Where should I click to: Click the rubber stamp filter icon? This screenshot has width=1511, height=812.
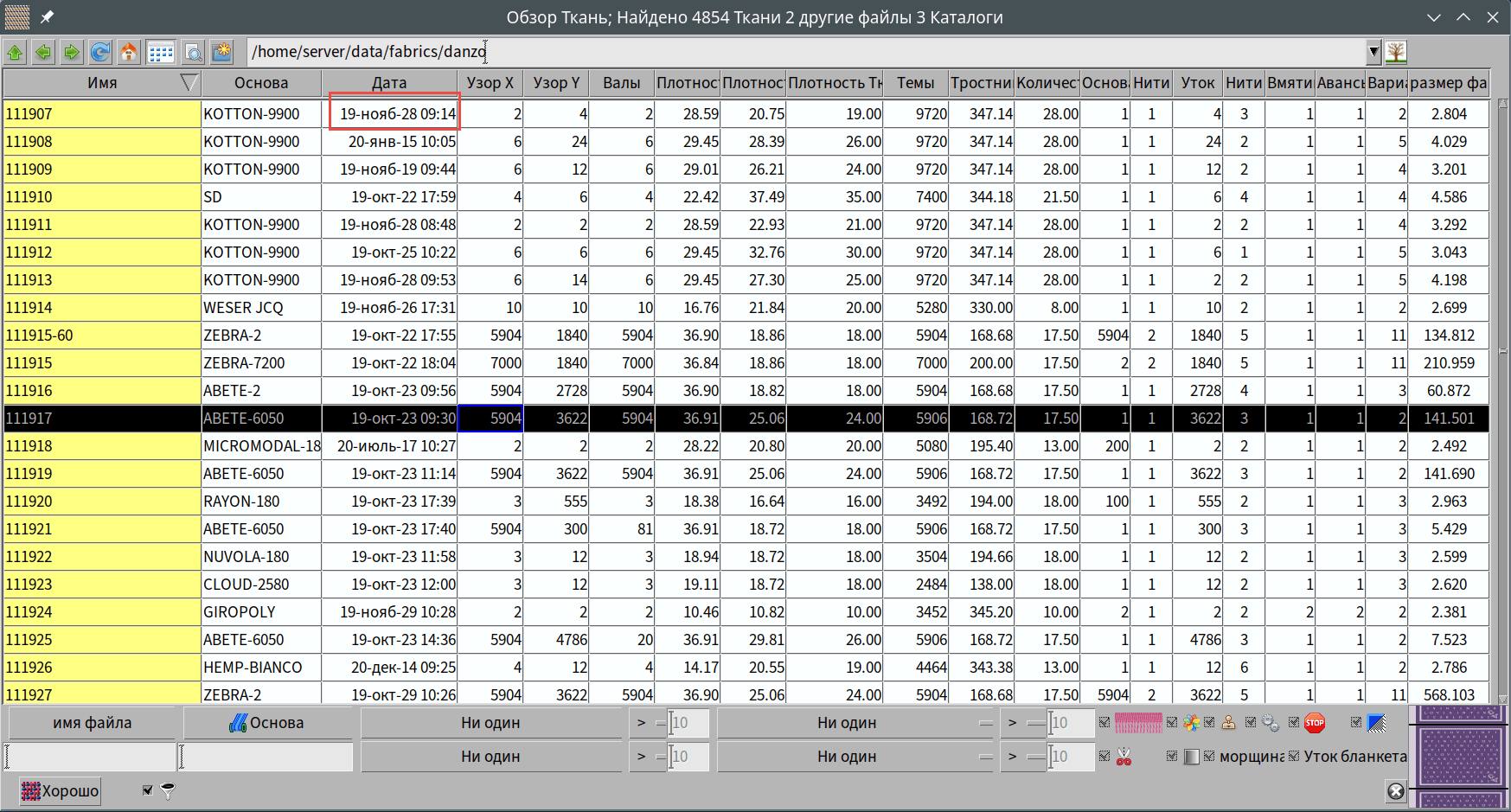(1228, 723)
